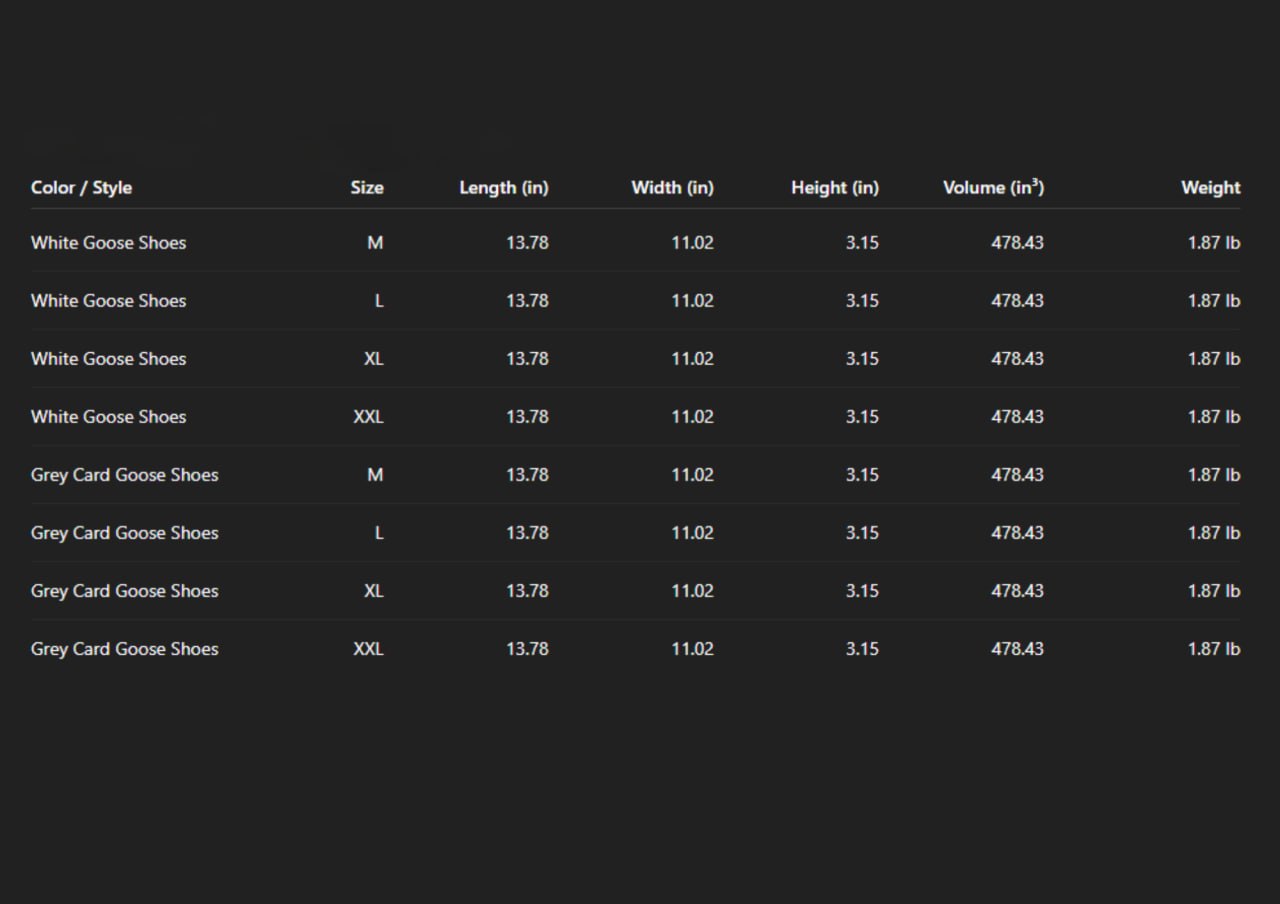This screenshot has width=1280, height=904.
Task: Click size L cell for Grey Card Goose Shoes
Action: [x=378, y=533]
